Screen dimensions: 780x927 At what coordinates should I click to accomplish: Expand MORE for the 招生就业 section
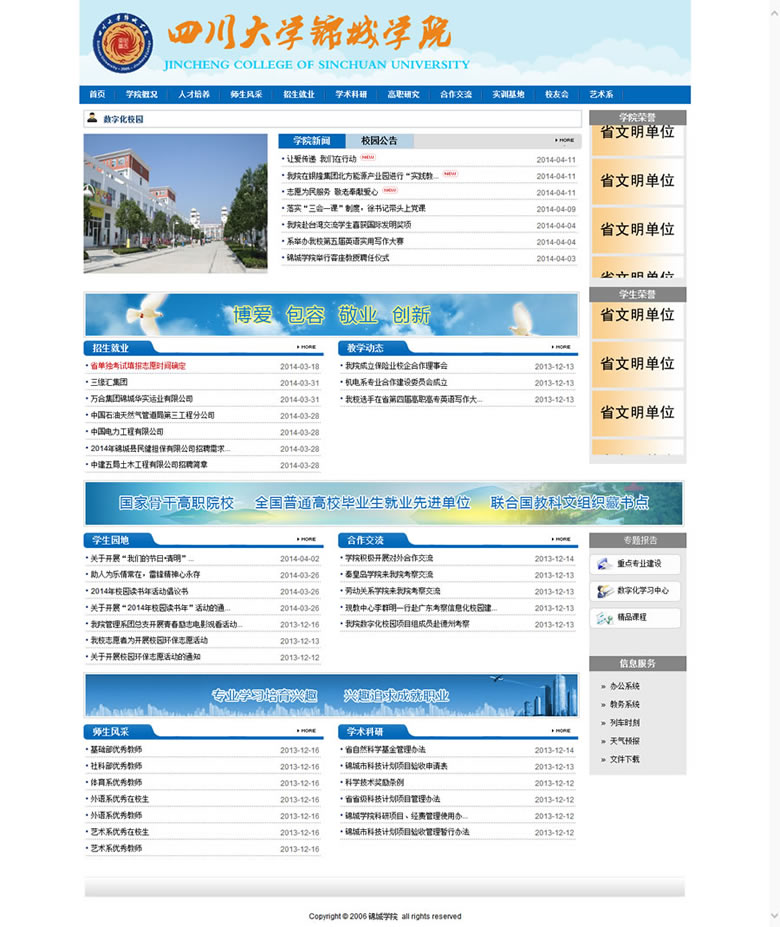point(307,348)
